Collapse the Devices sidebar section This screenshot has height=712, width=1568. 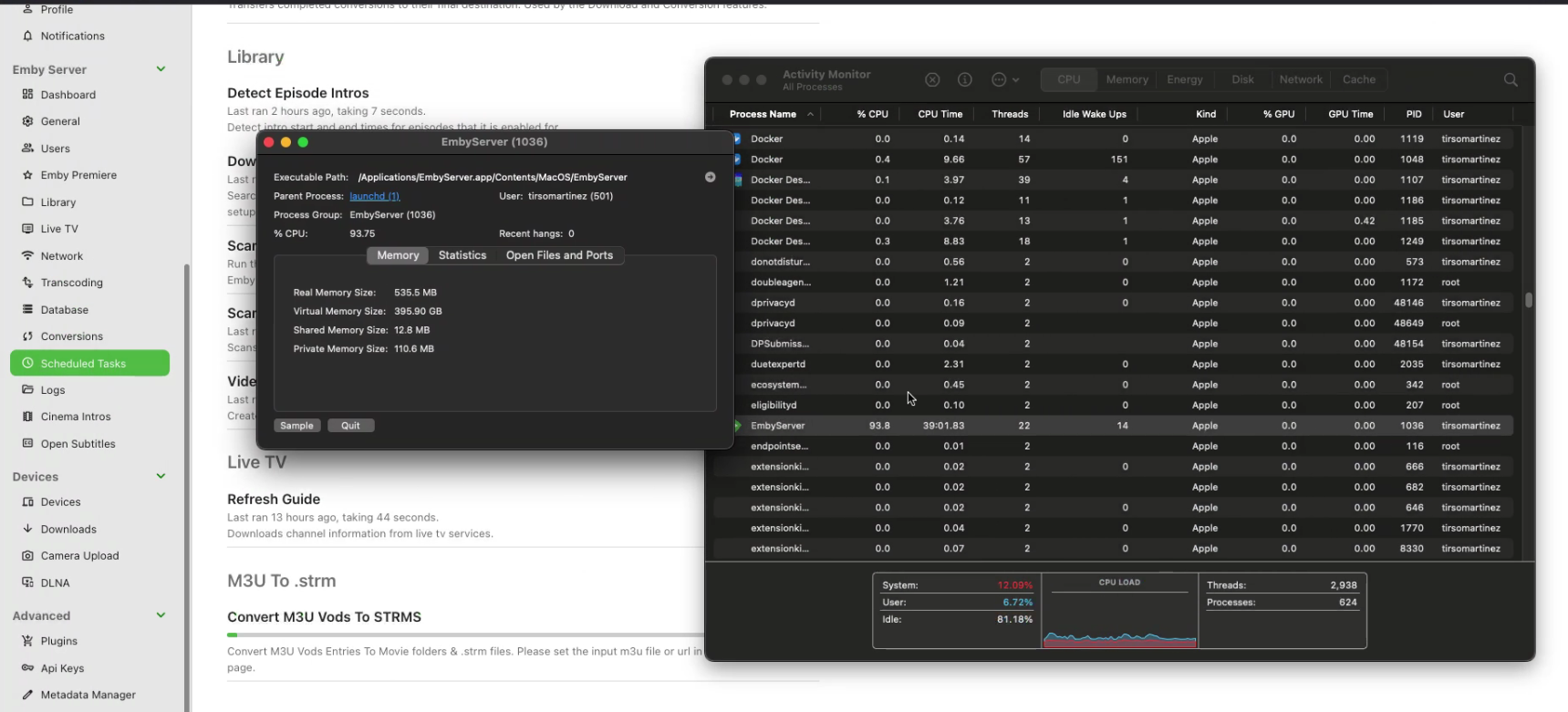pyautogui.click(x=161, y=477)
